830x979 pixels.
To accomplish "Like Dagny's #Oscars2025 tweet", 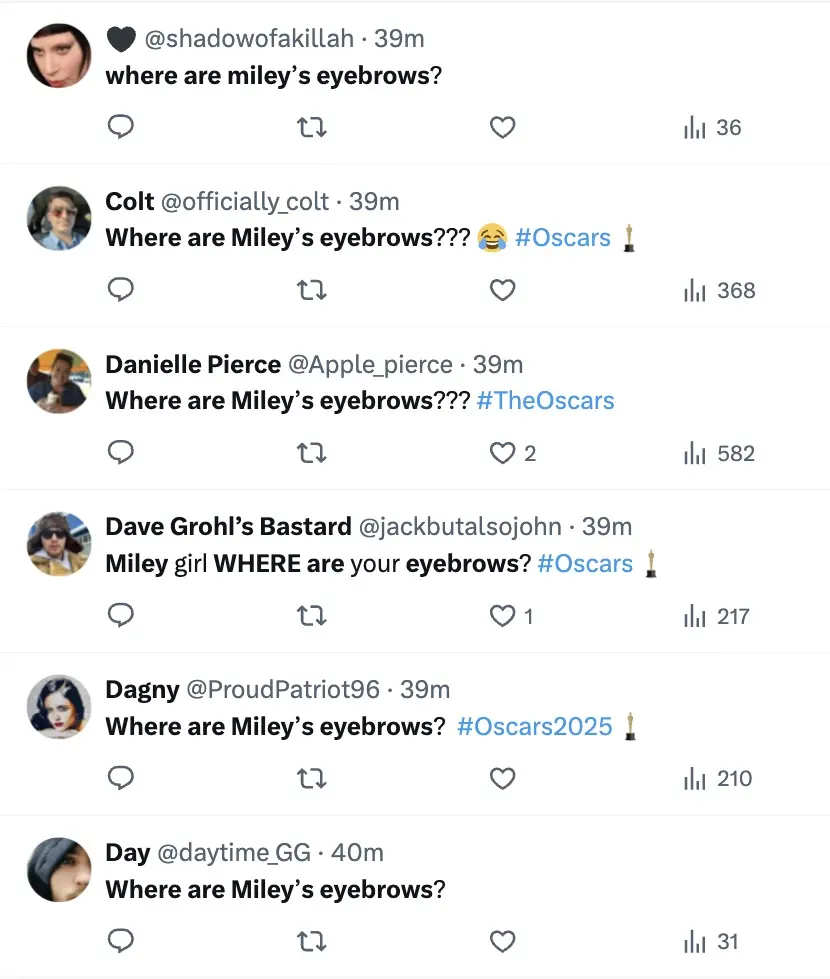I will (503, 779).
